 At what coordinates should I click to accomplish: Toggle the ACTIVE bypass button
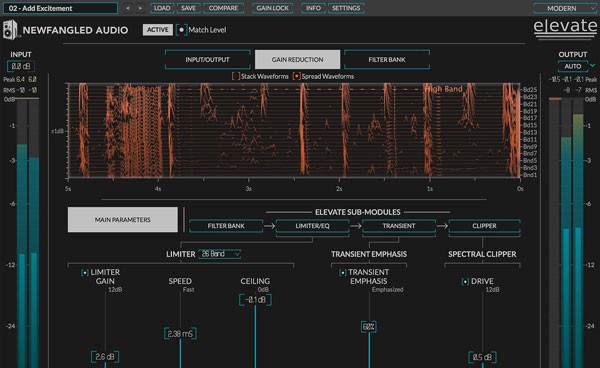pyautogui.click(x=158, y=30)
